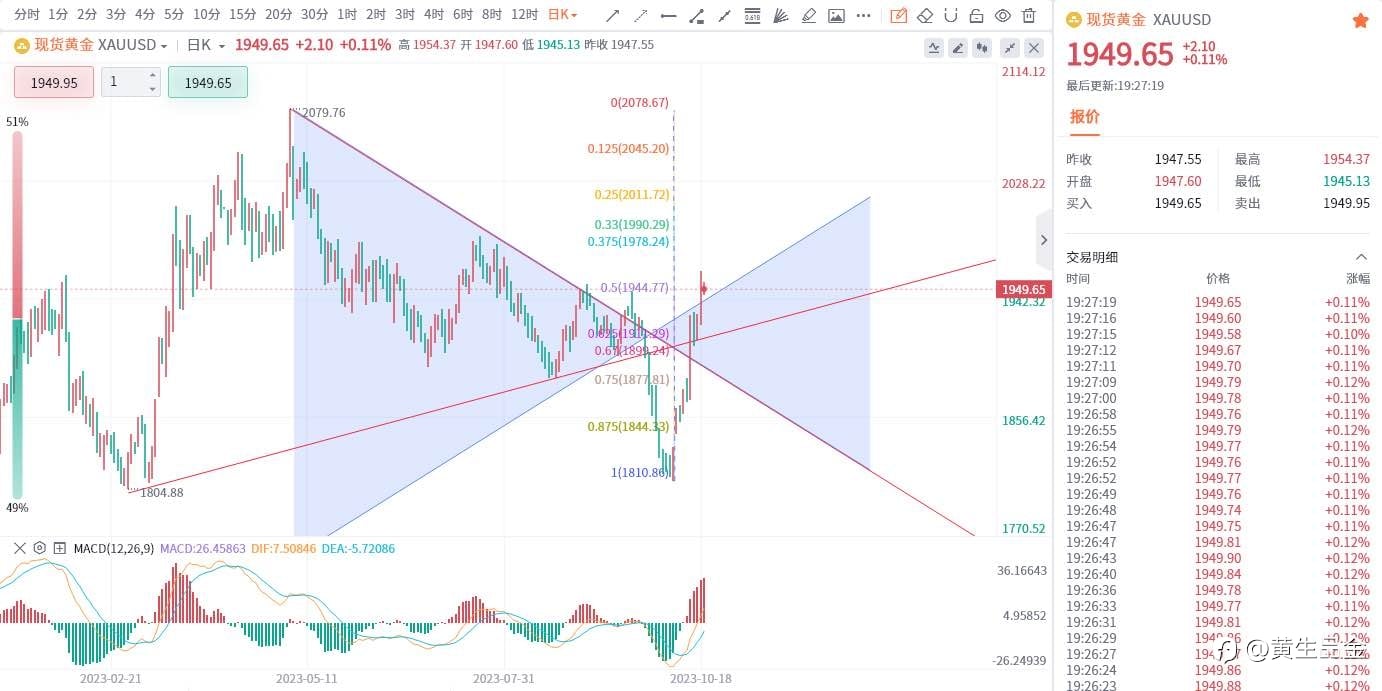This screenshot has height=691, width=1382.
Task: Toggle favorite star for XAUUSD
Action: [x=1360, y=20]
